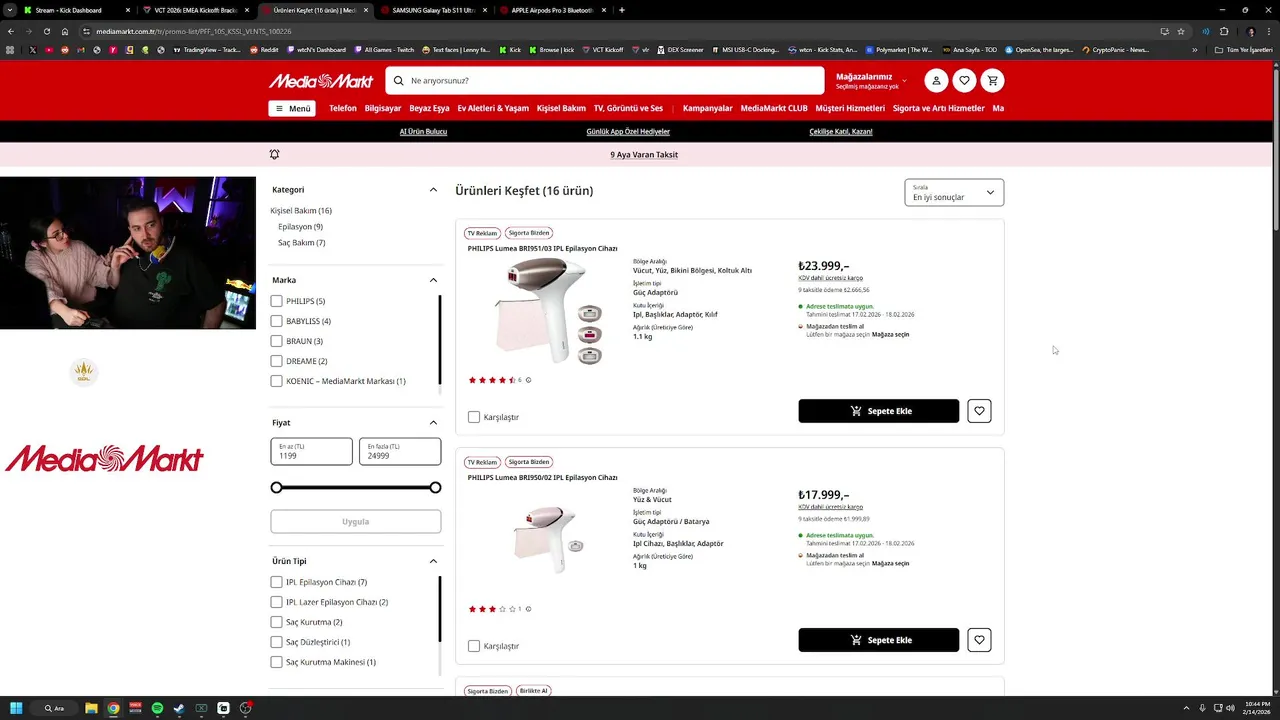Image resolution: width=1280 pixels, height=720 pixels.
Task: Click the MediaMarkt logo in header
Action: tap(321, 81)
